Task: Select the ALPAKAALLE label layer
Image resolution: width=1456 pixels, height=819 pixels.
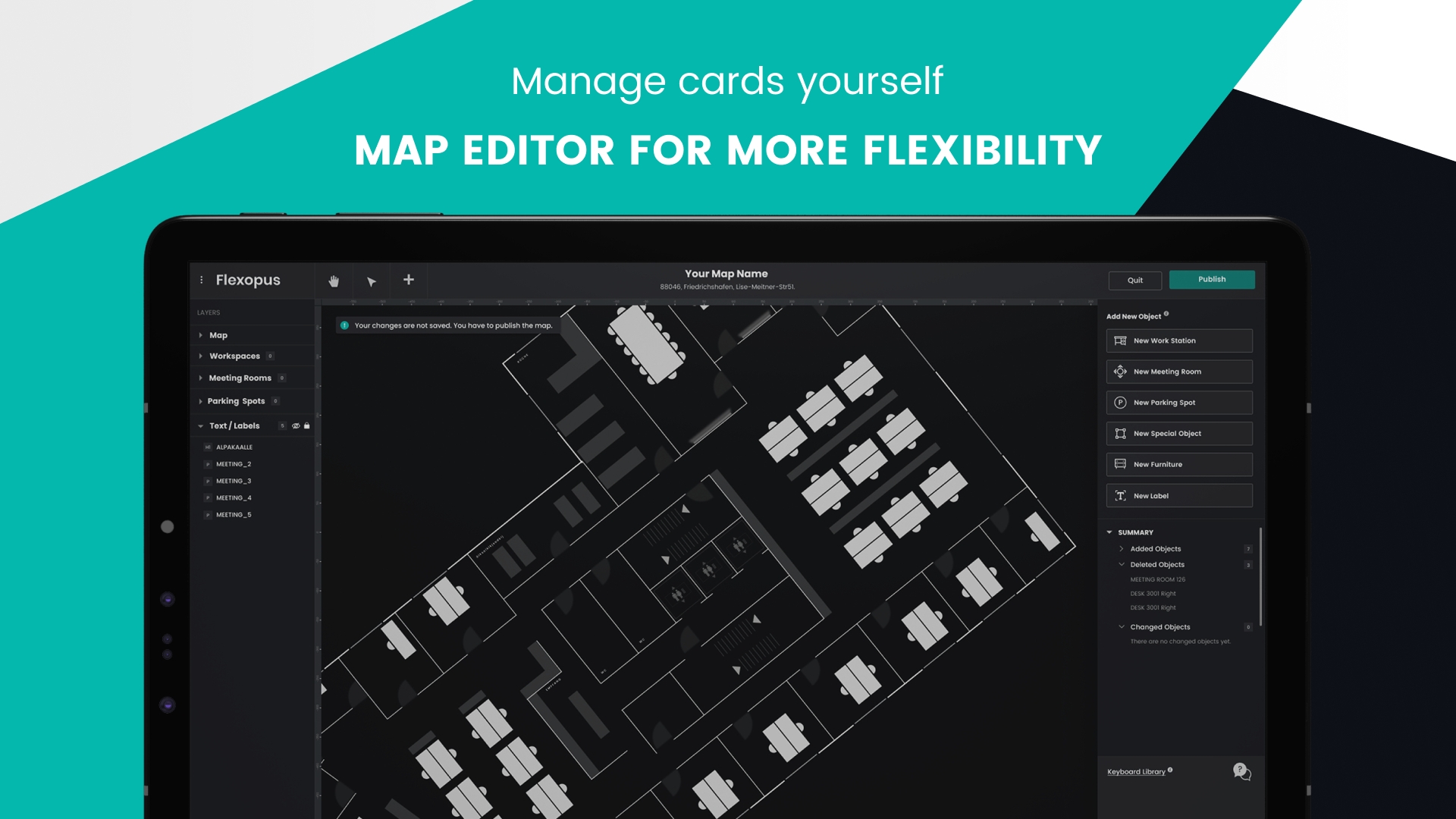Action: point(234,447)
